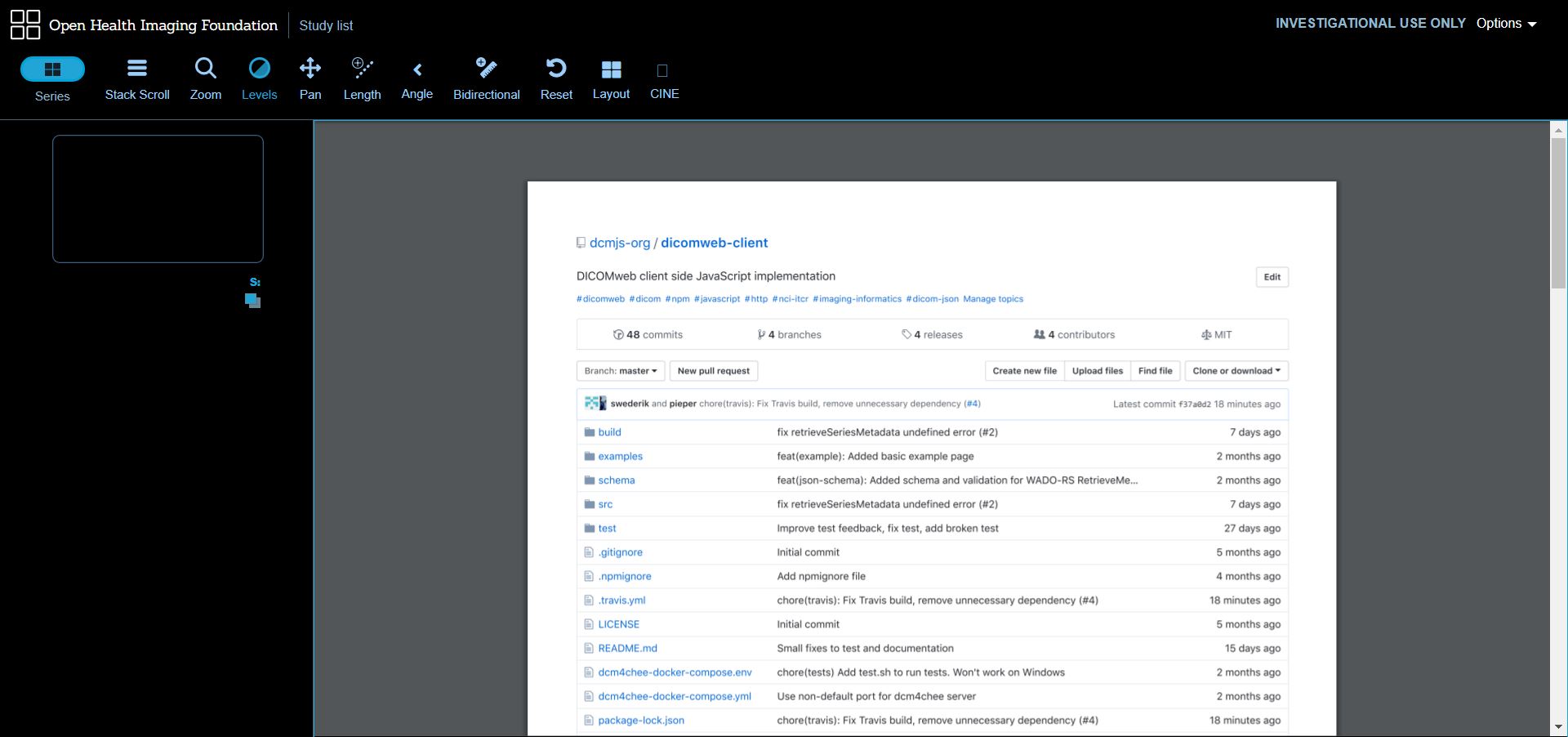This screenshot has width=1568, height=737.
Task: Click the vertical scrollbar thumb
Action: 1558,212
